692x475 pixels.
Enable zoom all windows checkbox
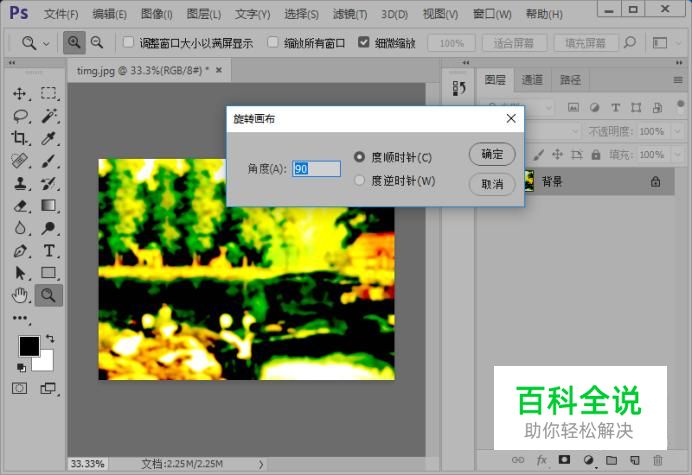click(273, 42)
